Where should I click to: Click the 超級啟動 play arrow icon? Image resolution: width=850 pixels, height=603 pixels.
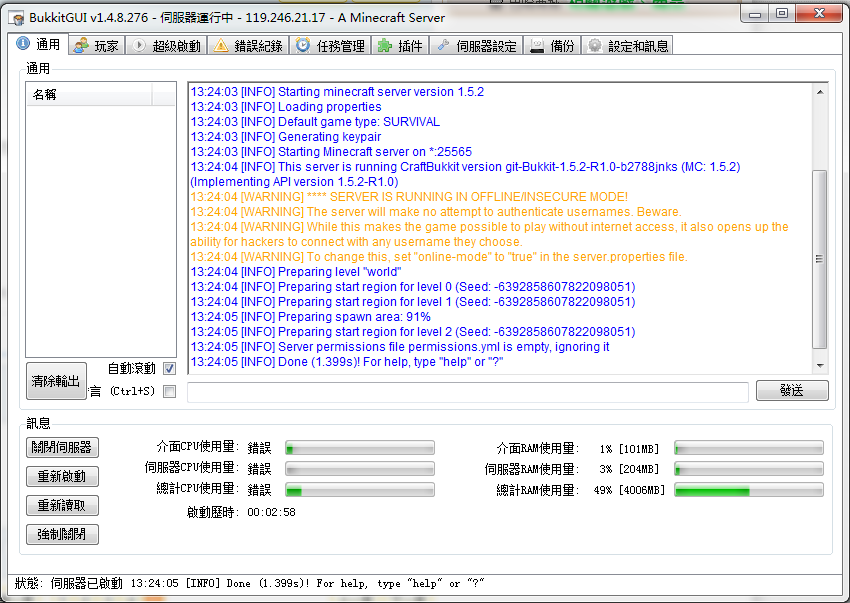139,46
